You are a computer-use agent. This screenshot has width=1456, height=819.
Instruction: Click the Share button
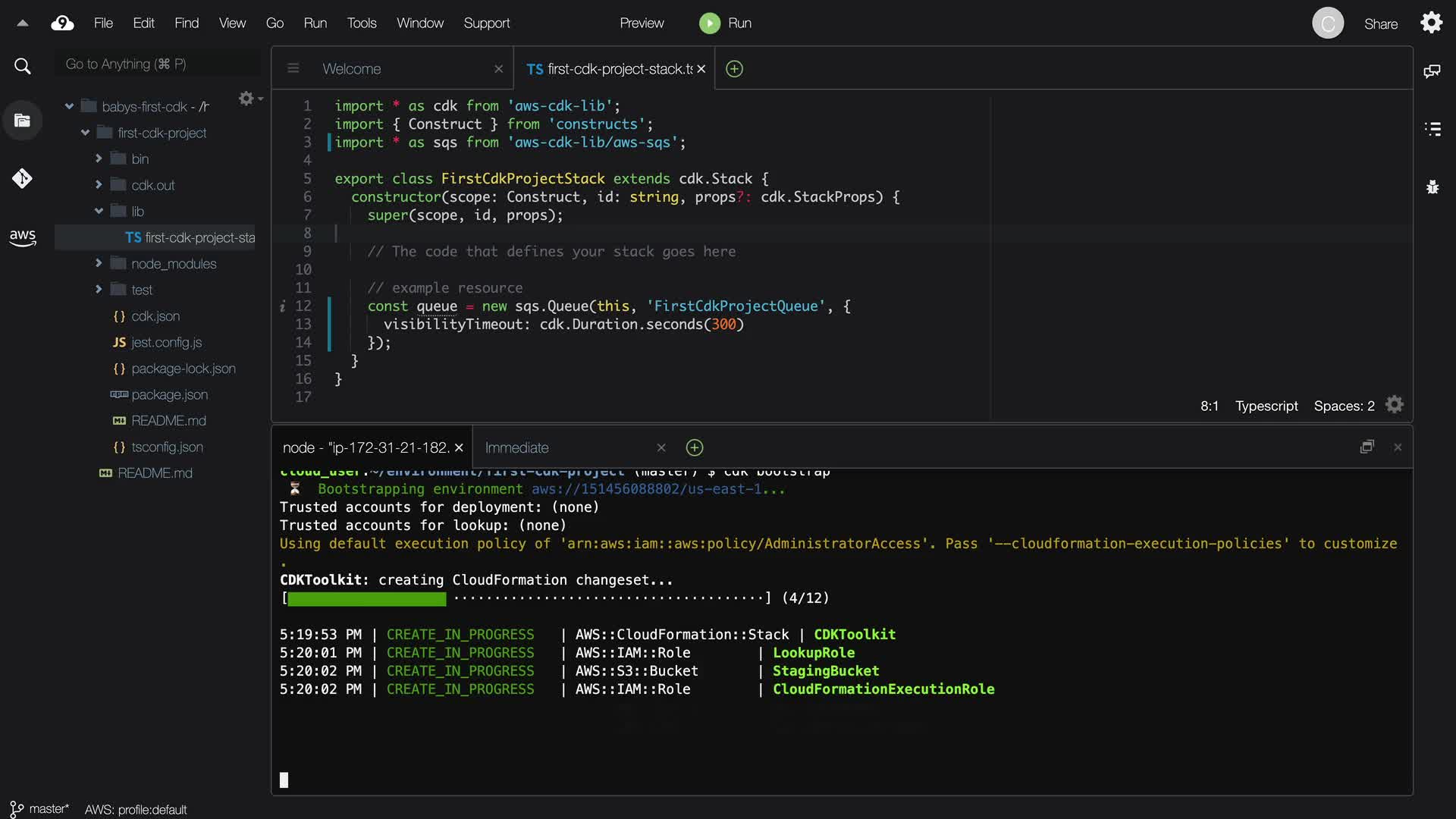[x=1380, y=24]
